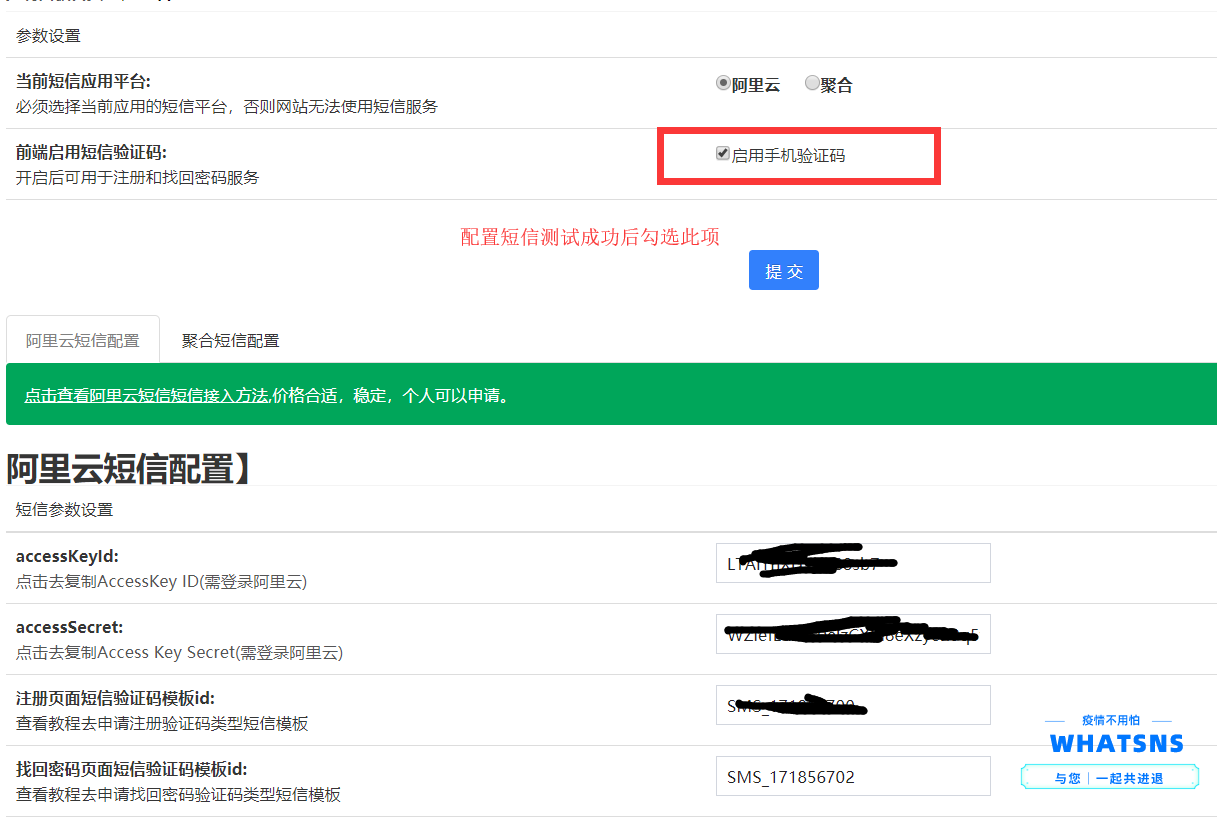Click the 点击去复制Access Key Secret hint text
This screenshot has height=824, width=1217.
coord(179,652)
